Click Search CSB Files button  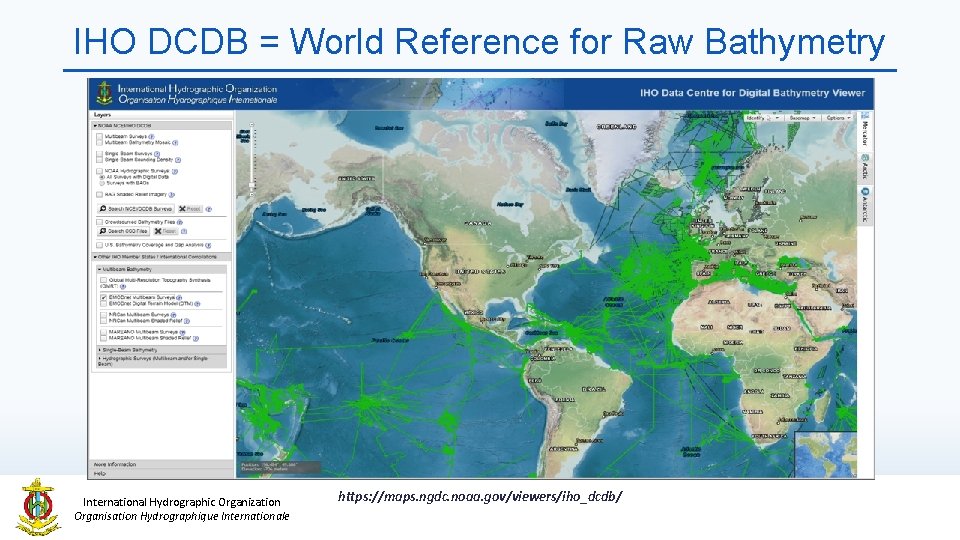coord(124,231)
